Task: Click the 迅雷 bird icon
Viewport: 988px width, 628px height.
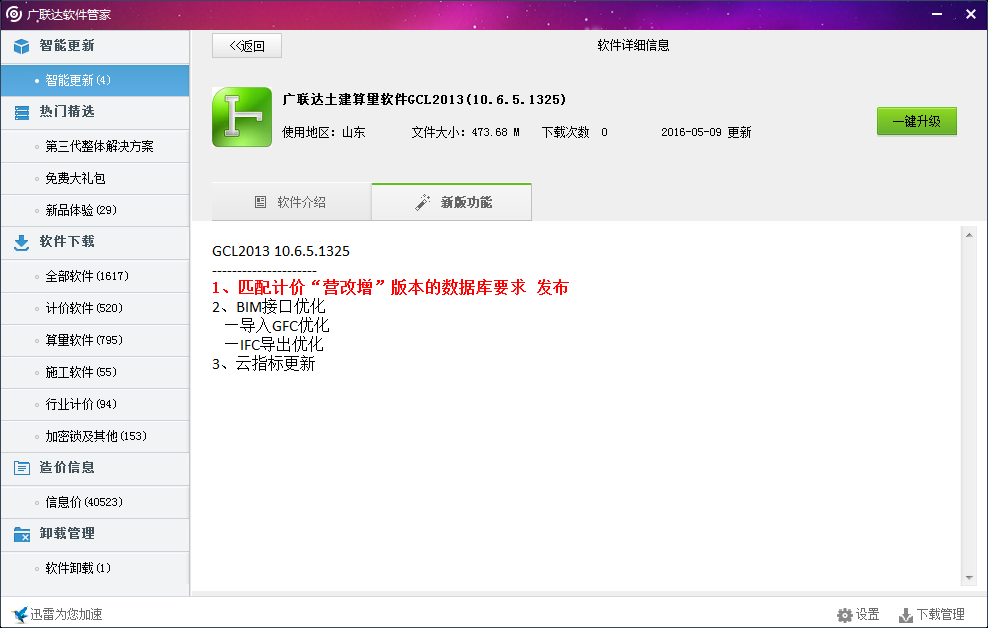Action: point(20,614)
